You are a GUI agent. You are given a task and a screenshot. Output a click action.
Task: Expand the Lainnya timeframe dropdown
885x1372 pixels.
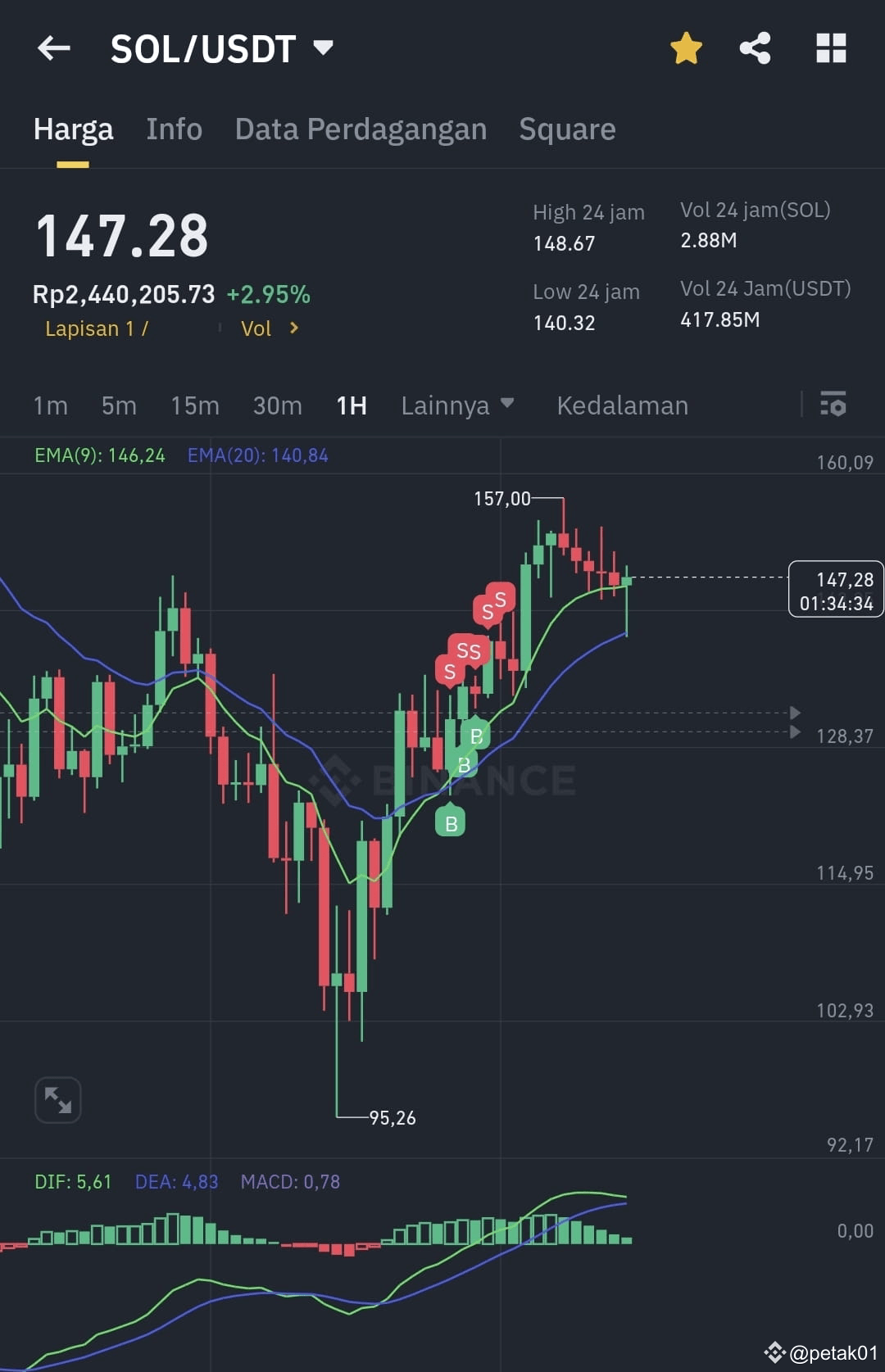point(458,405)
